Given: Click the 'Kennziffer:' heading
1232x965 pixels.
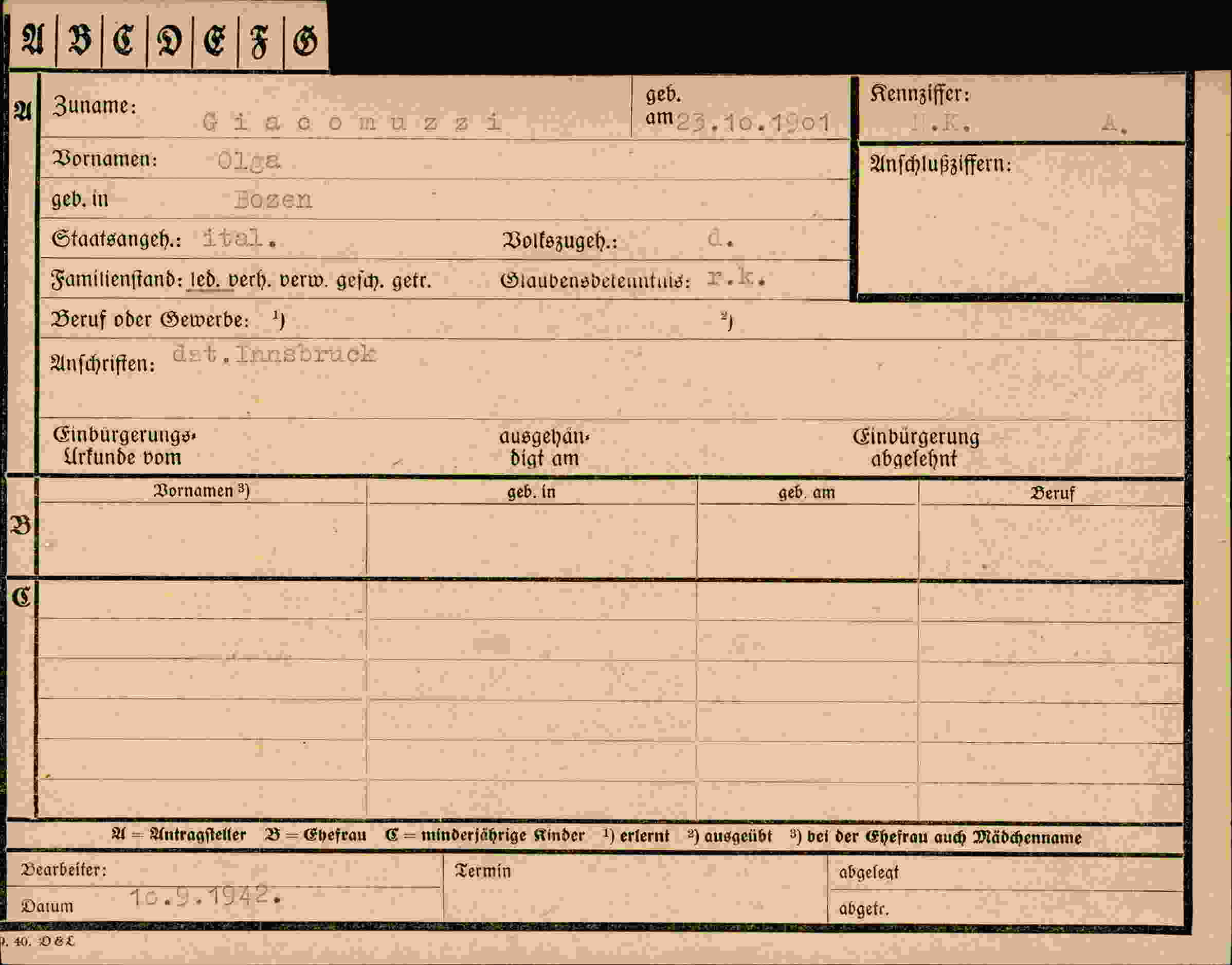Looking at the screenshot, I should (920, 94).
